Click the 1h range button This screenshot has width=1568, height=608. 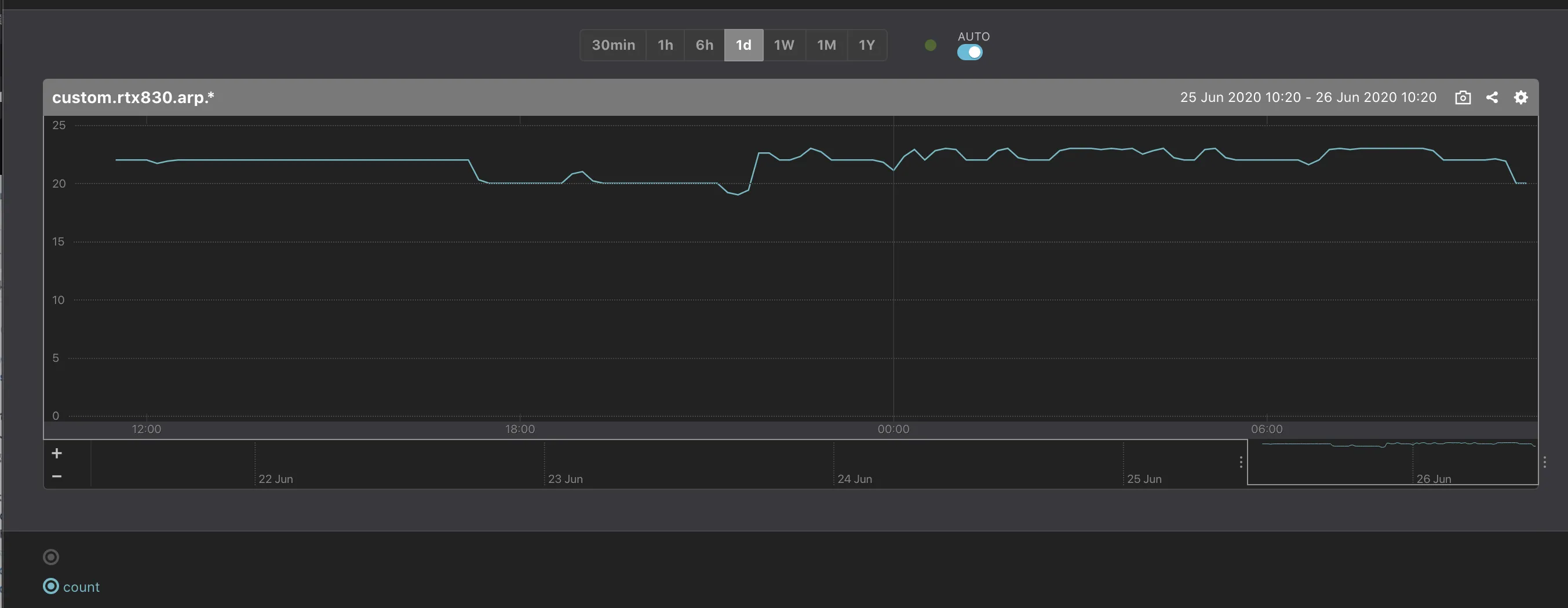[665, 45]
